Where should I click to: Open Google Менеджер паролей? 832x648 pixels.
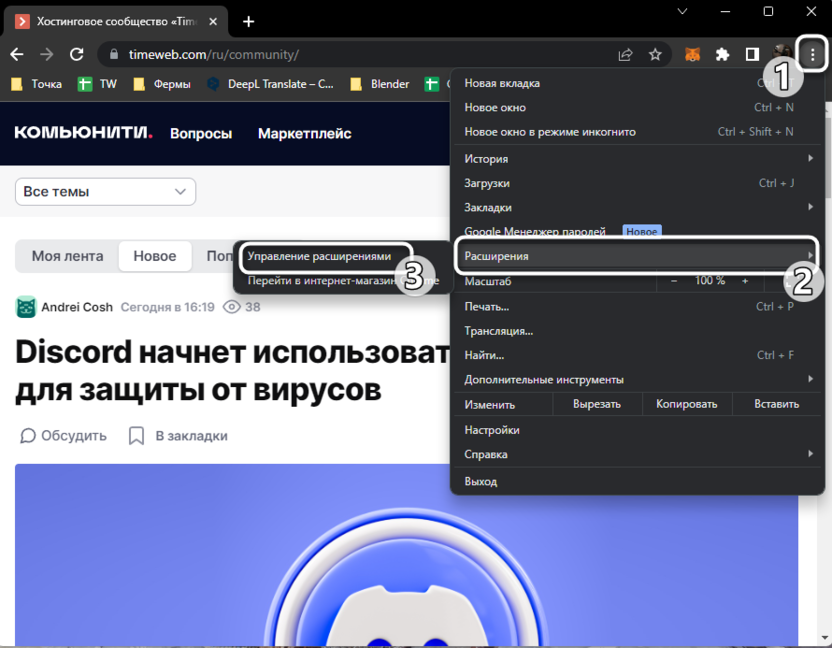[x=637, y=230]
